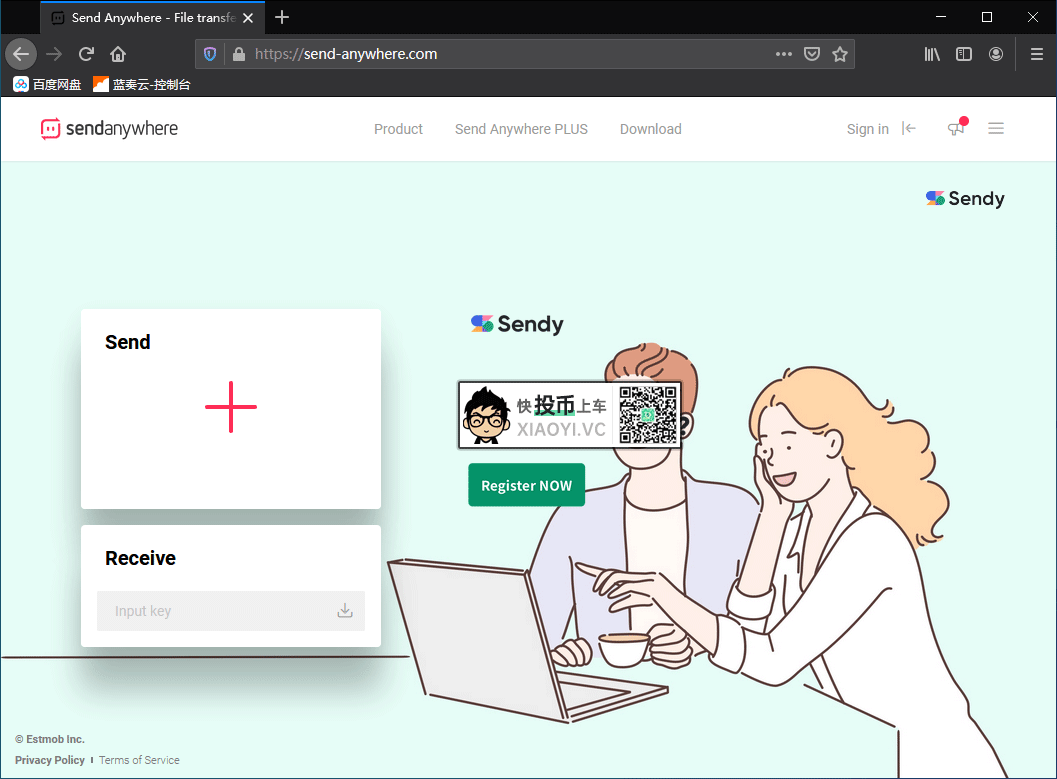Screen dimensions: 1057x779
Task: Save page to Pocket icon
Action: [812, 54]
